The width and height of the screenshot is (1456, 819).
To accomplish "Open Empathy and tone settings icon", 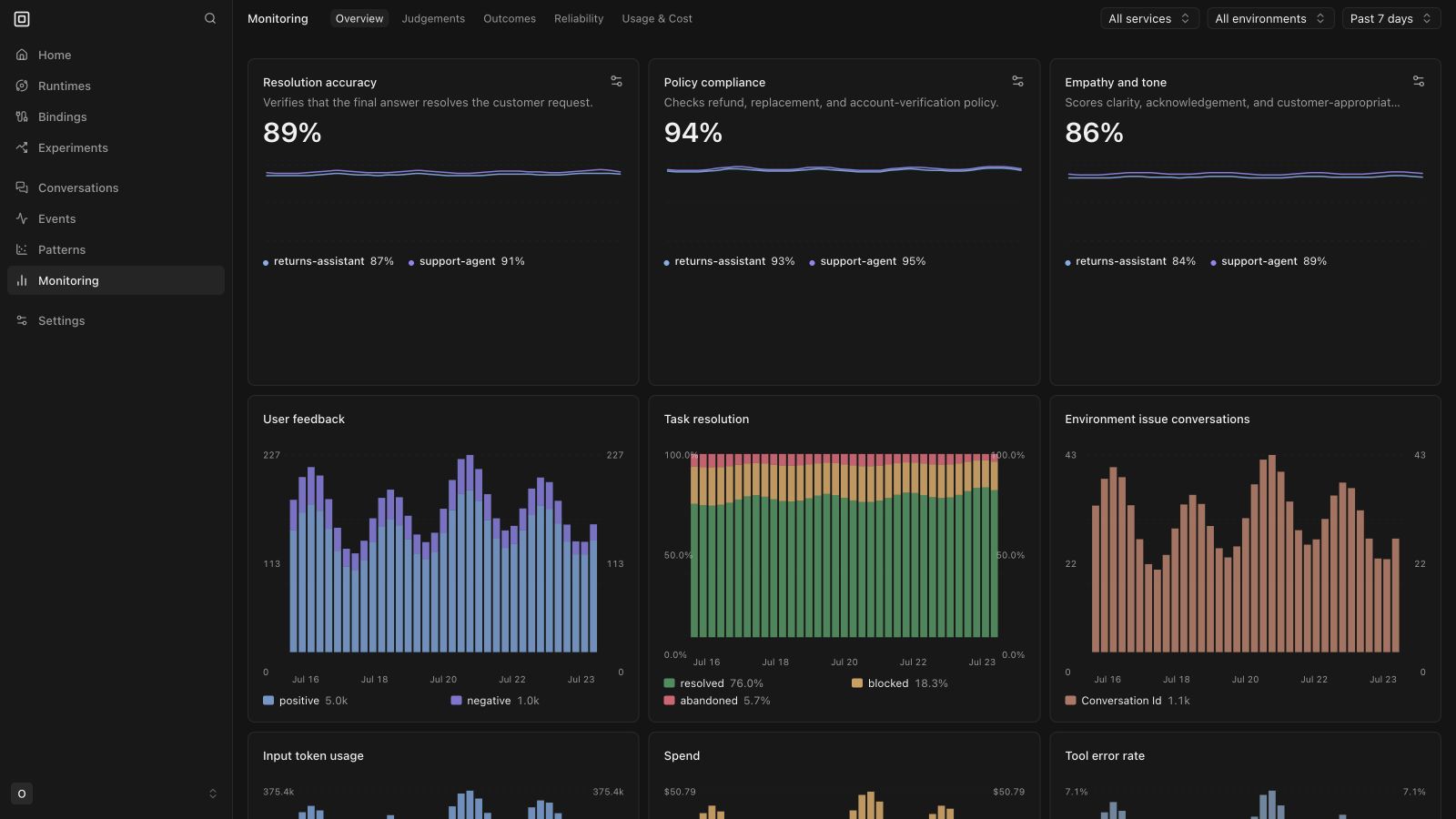I will tap(1419, 81).
